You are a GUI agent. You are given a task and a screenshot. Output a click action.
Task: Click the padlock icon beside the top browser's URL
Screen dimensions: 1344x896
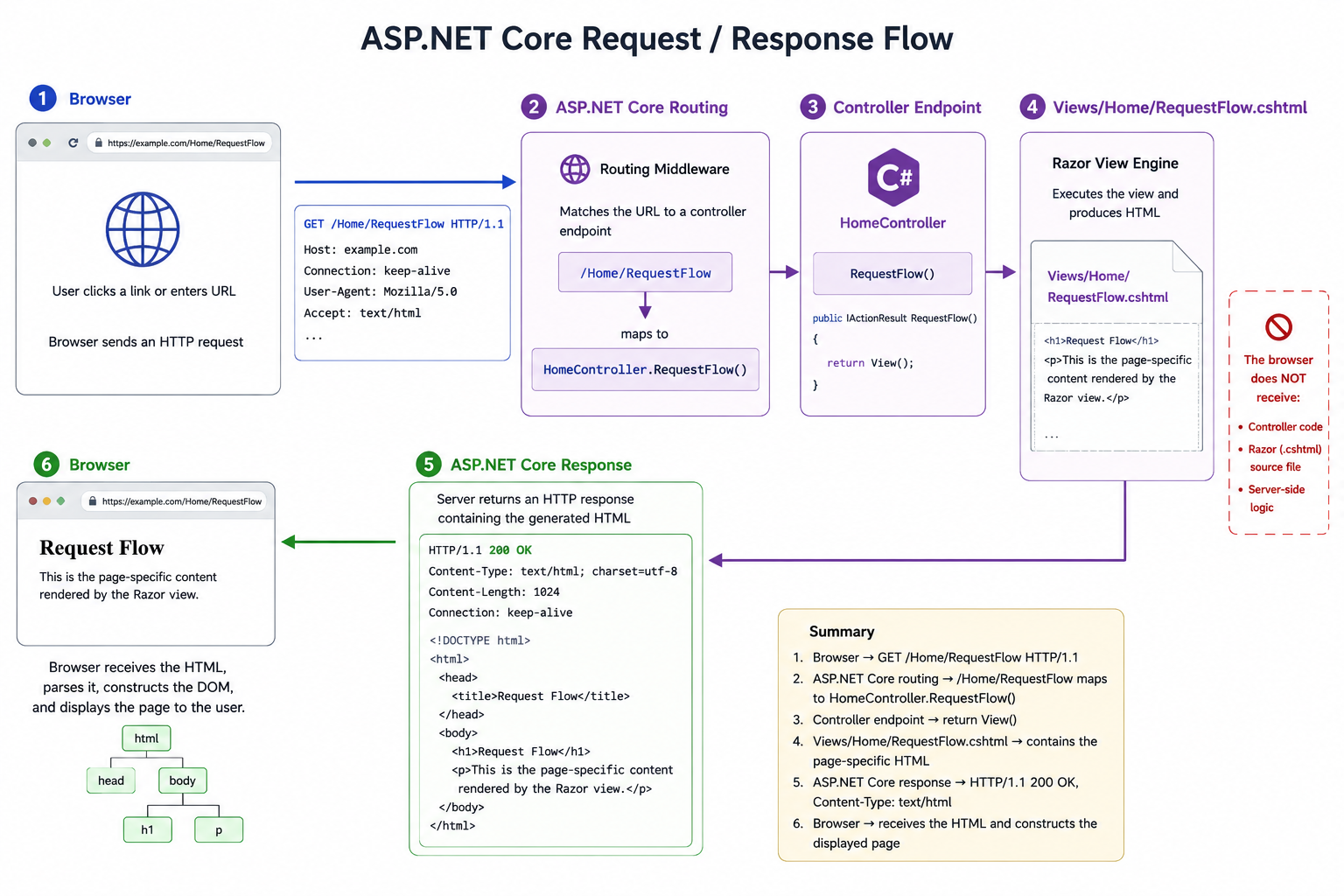[x=99, y=143]
